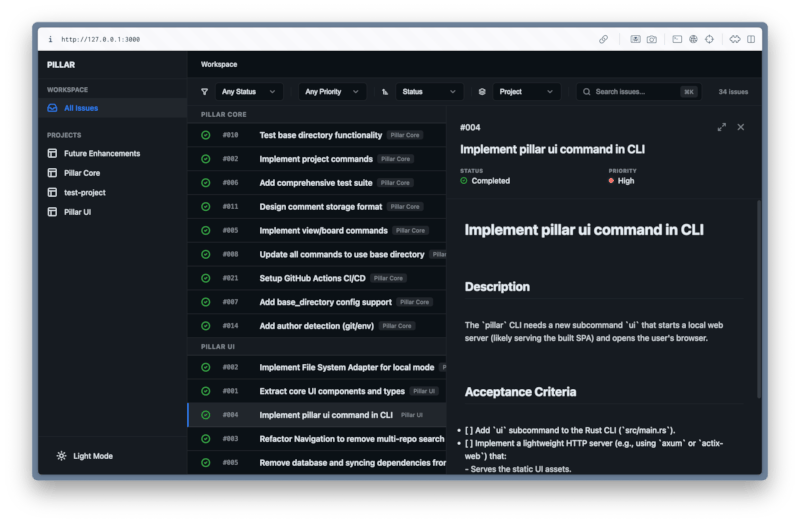Open the Any Status filter dropdown

pos(238,92)
